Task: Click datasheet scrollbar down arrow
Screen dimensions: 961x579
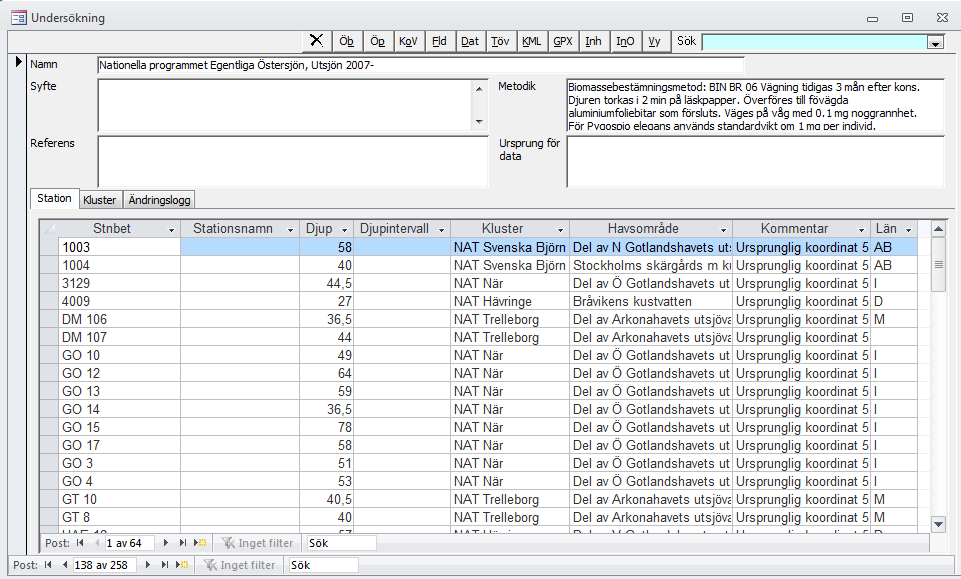Action: tap(938, 524)
